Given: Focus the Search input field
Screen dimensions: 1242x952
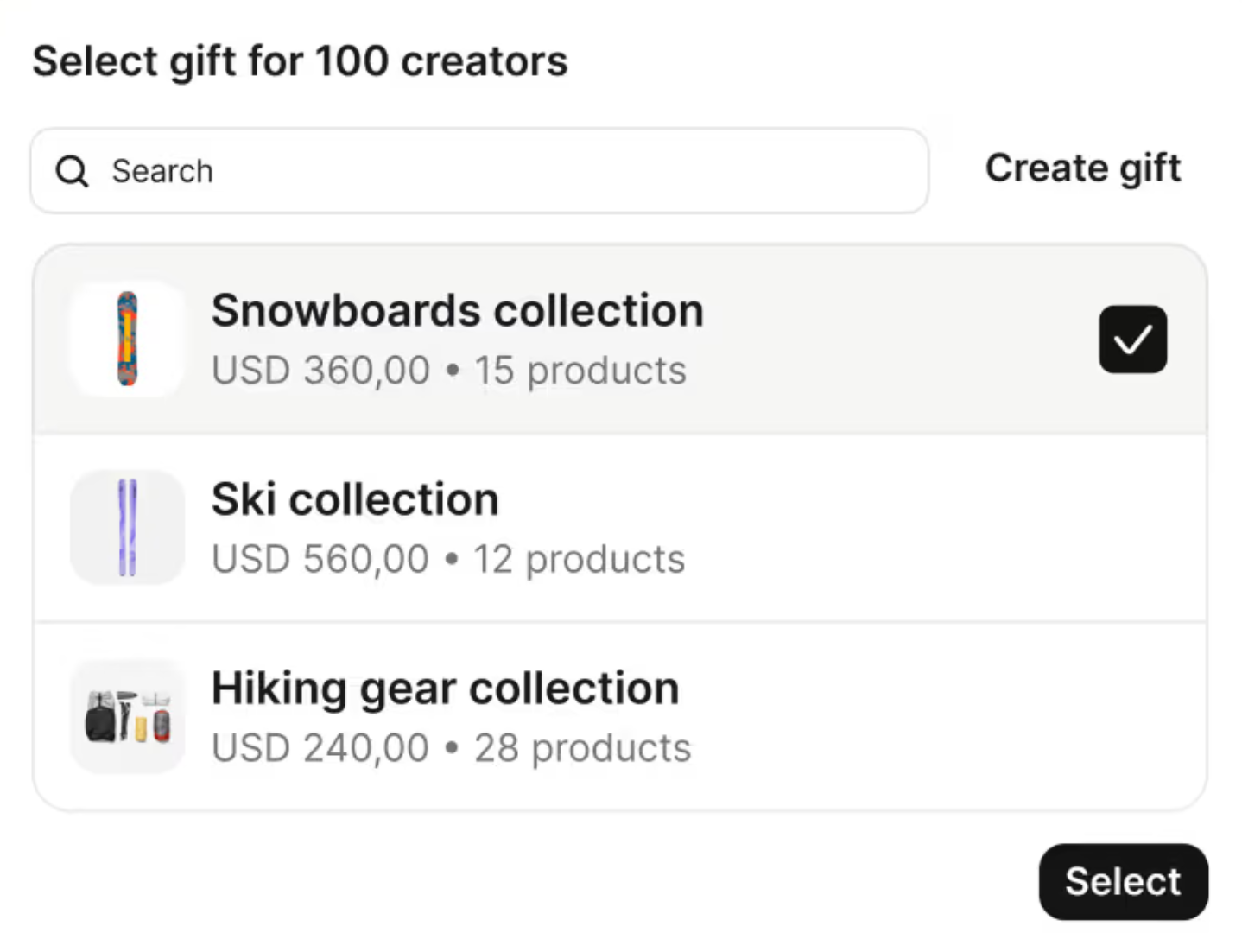Looking at the screenshot, I should tap(518, 171).
